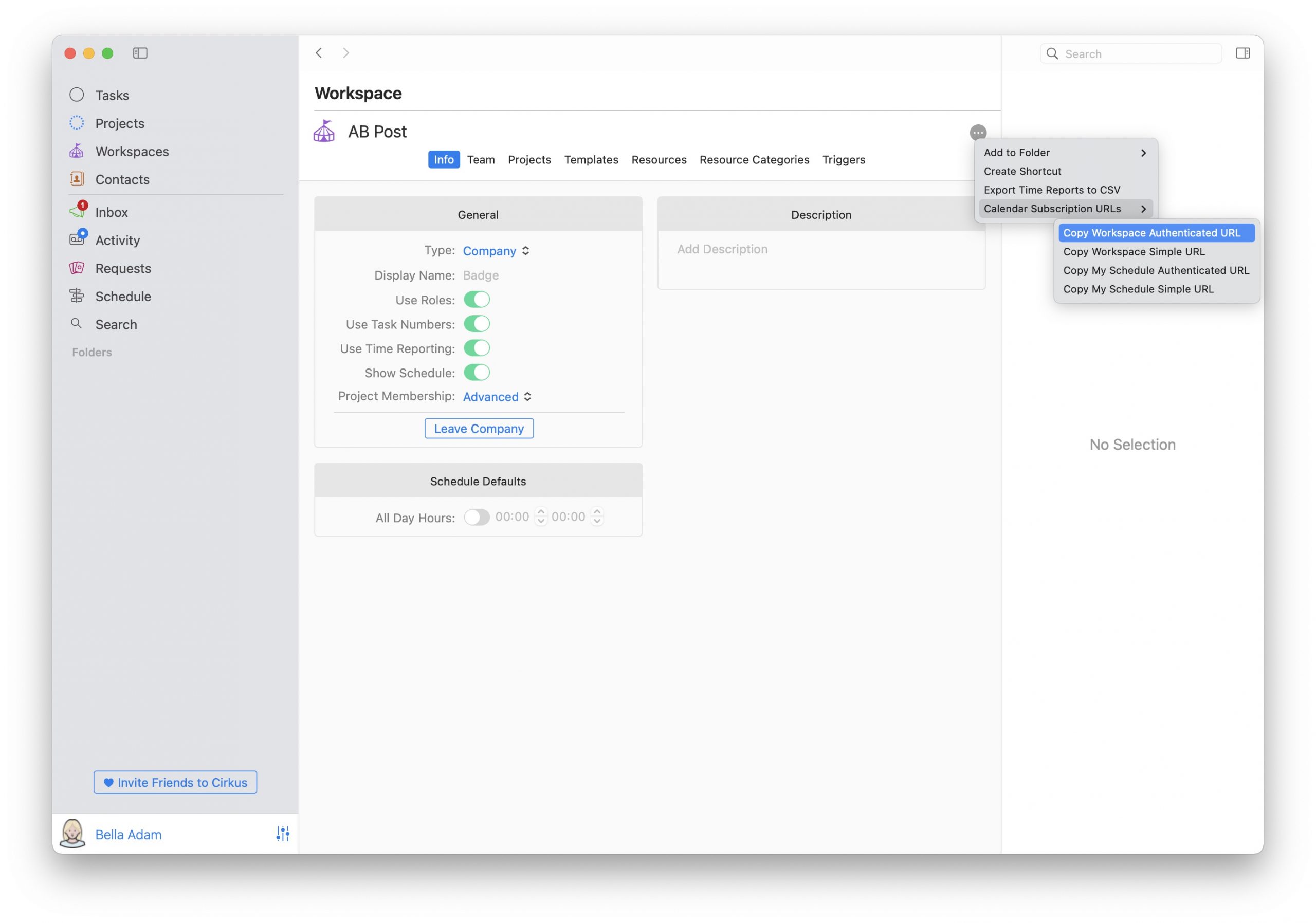Open Bella Adam profile link
Screen dimensions: 1316x923
(x=129, y=835)
